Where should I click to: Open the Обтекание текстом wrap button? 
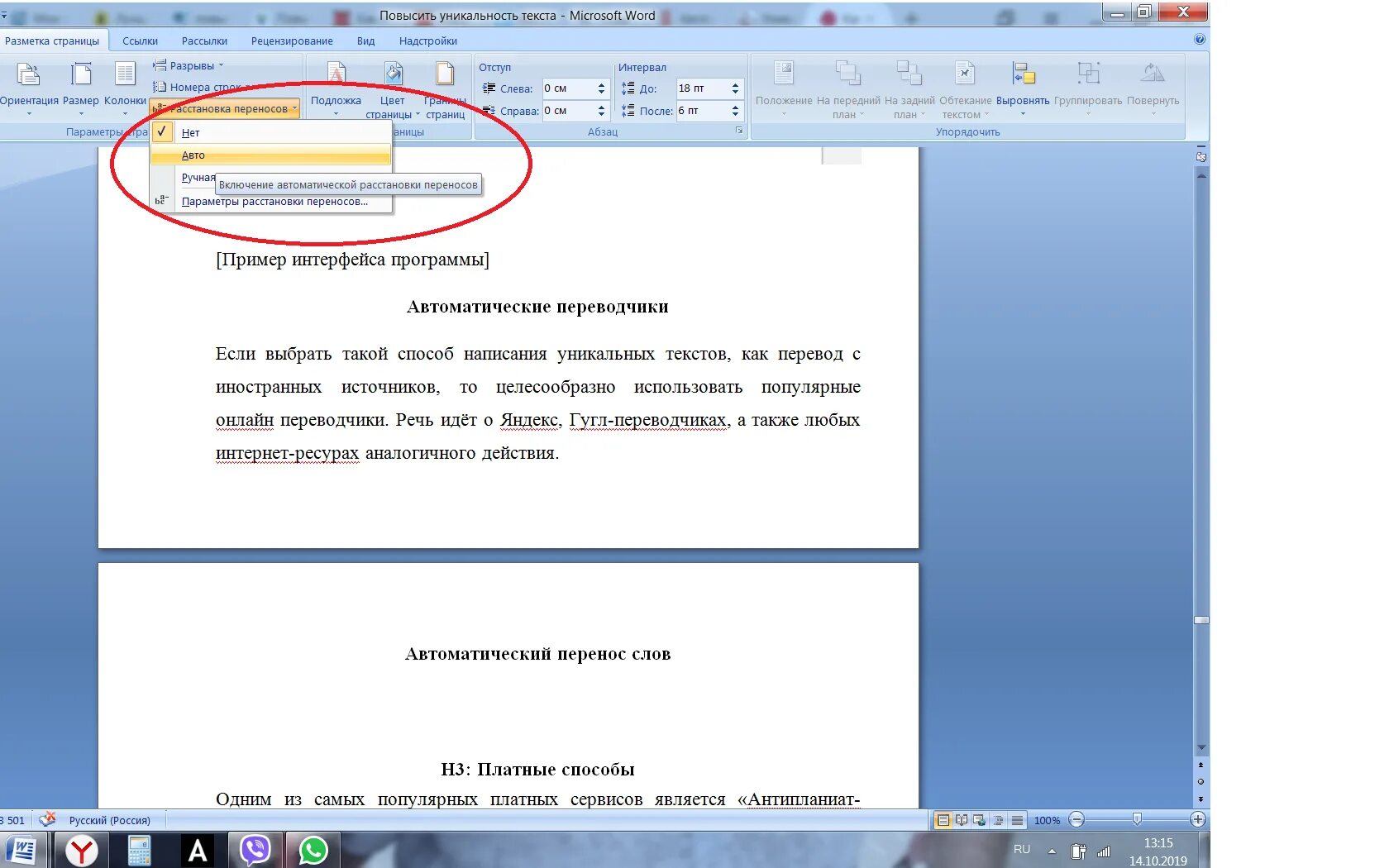965,89
